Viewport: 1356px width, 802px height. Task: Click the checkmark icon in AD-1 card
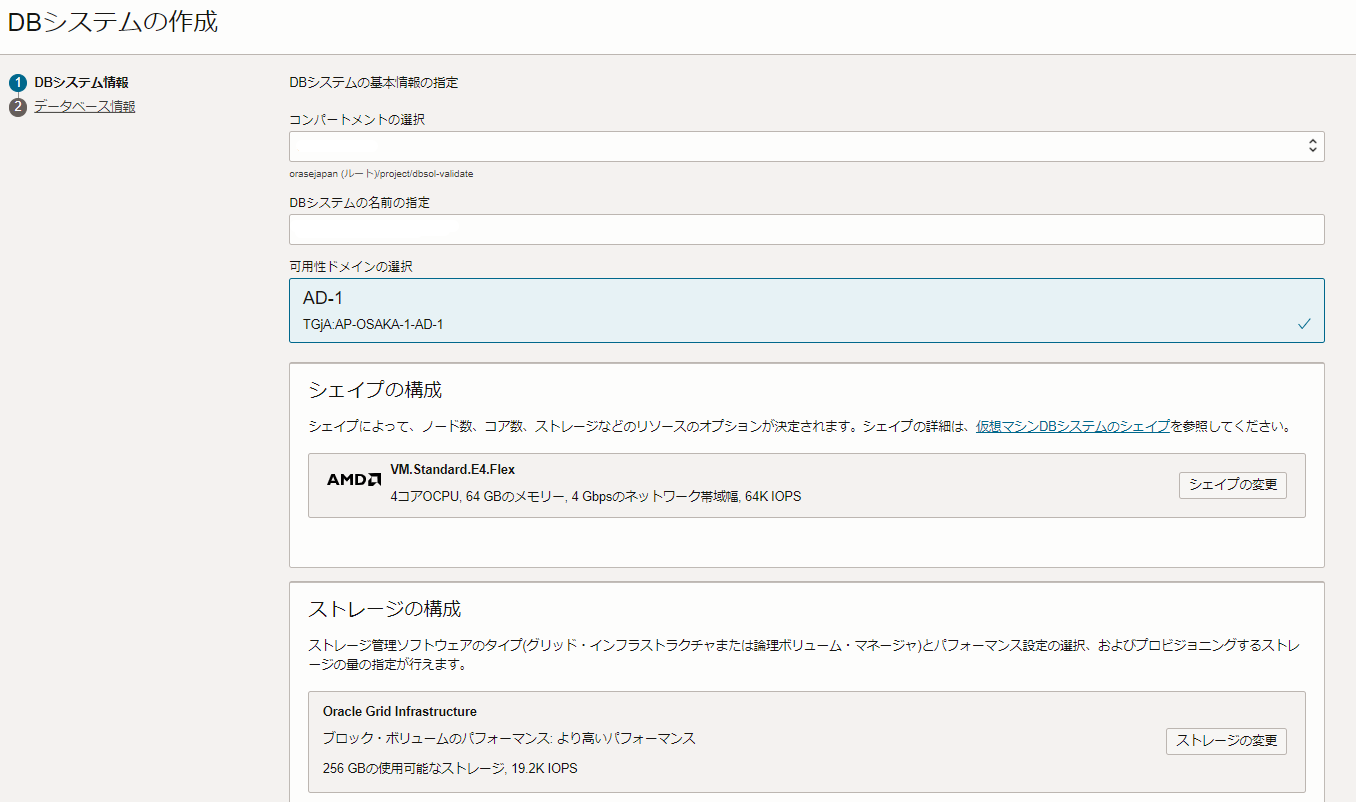1303,324
